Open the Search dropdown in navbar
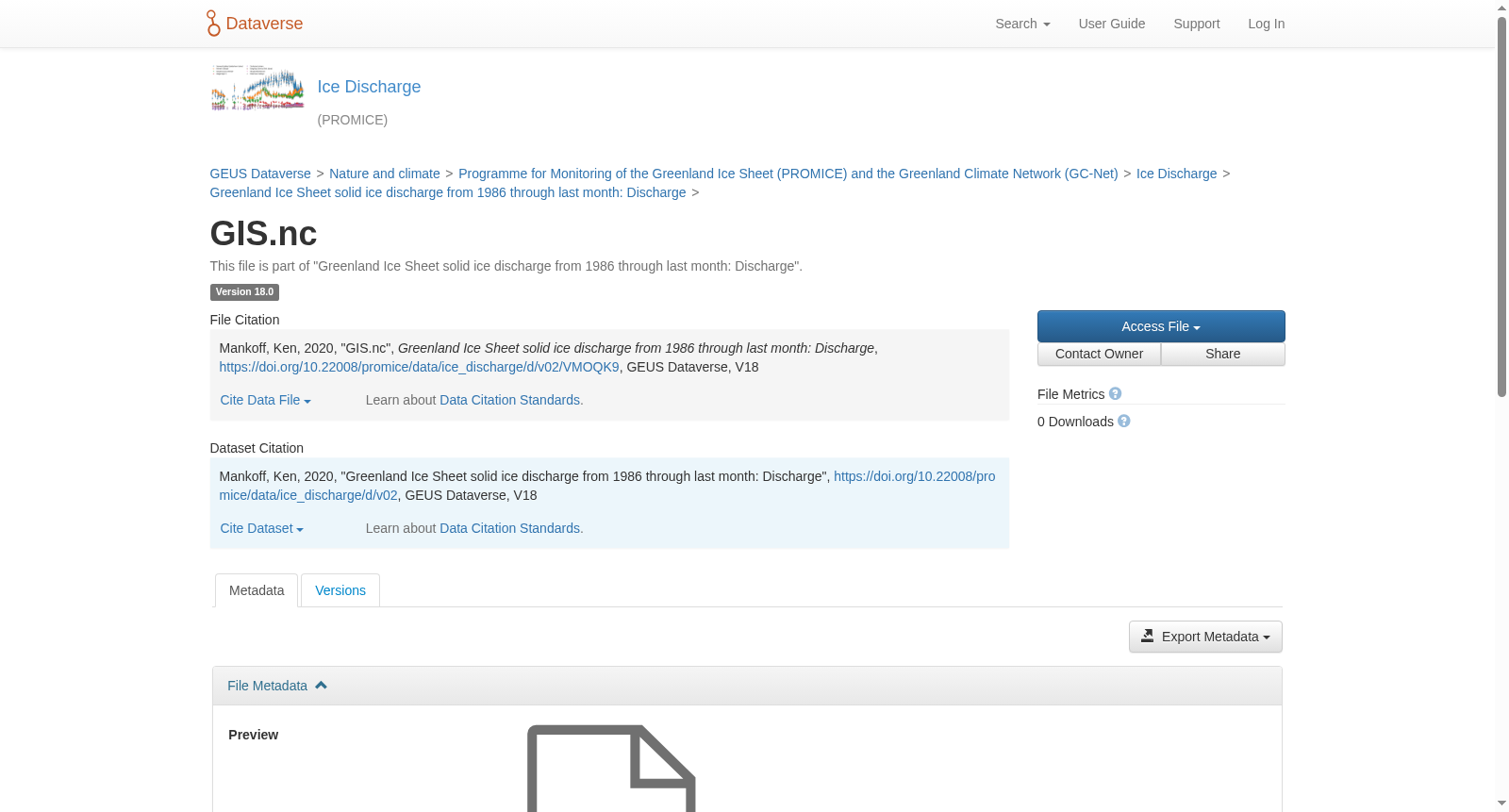Screen dimensions: 1509x812 pos(1022,24)
